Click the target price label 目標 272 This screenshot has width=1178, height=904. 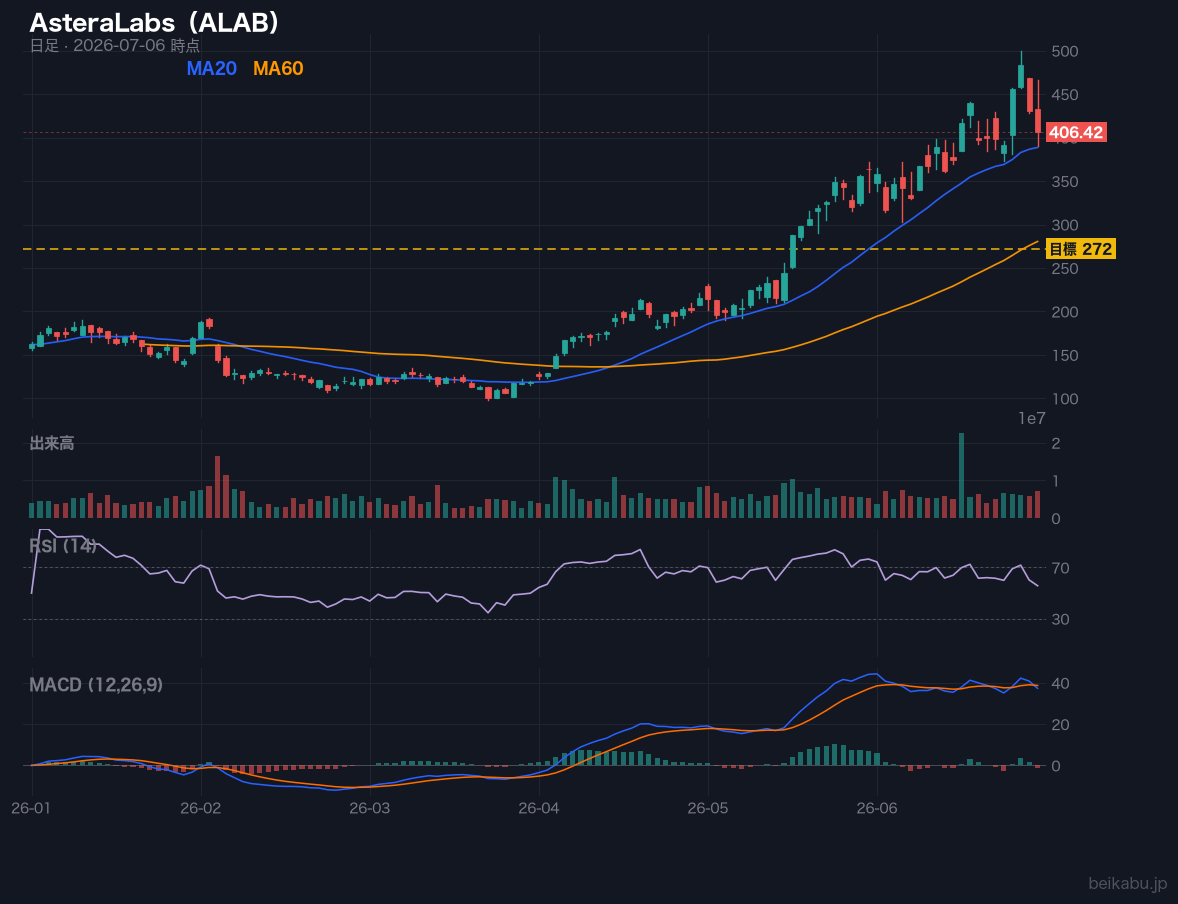1081,249
